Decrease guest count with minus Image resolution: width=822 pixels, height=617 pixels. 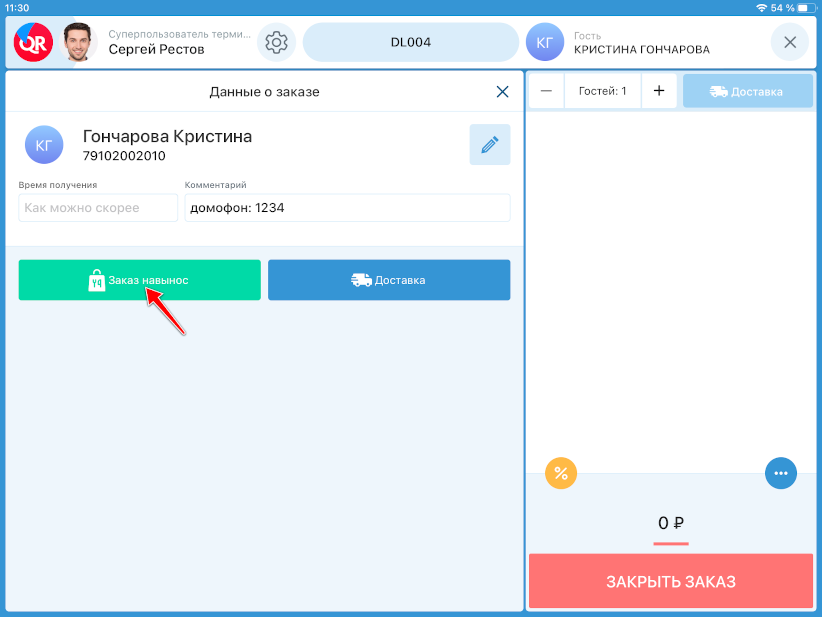click(x=546, y=91)
